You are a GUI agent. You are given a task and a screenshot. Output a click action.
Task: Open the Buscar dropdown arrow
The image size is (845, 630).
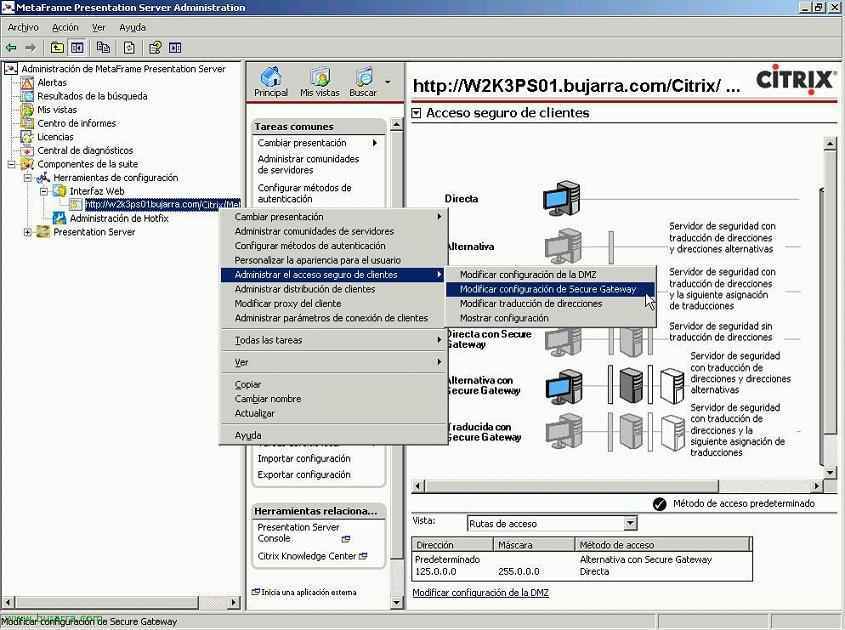(x=388, y=82)
